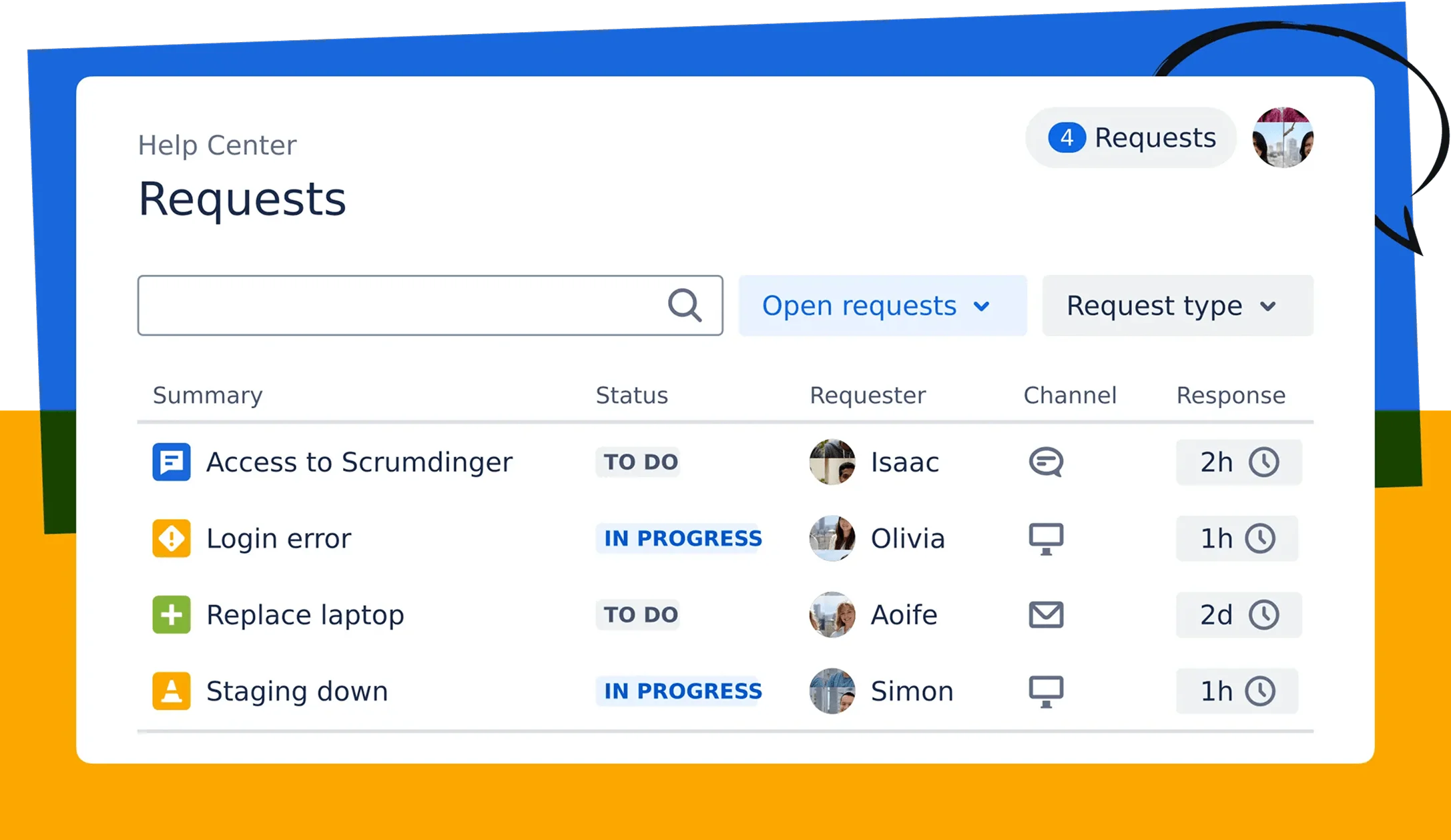Expand the Open requests dropdown
1451x840 pixels.
coord(882,306)
